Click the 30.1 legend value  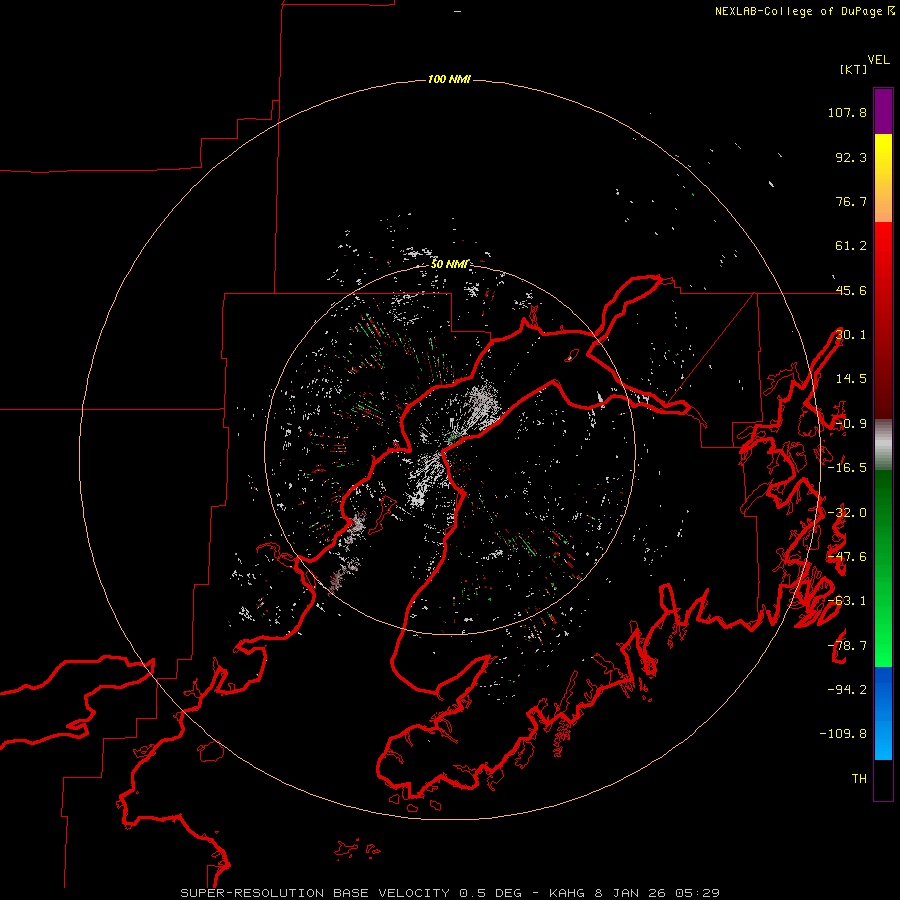coord(851,335)
